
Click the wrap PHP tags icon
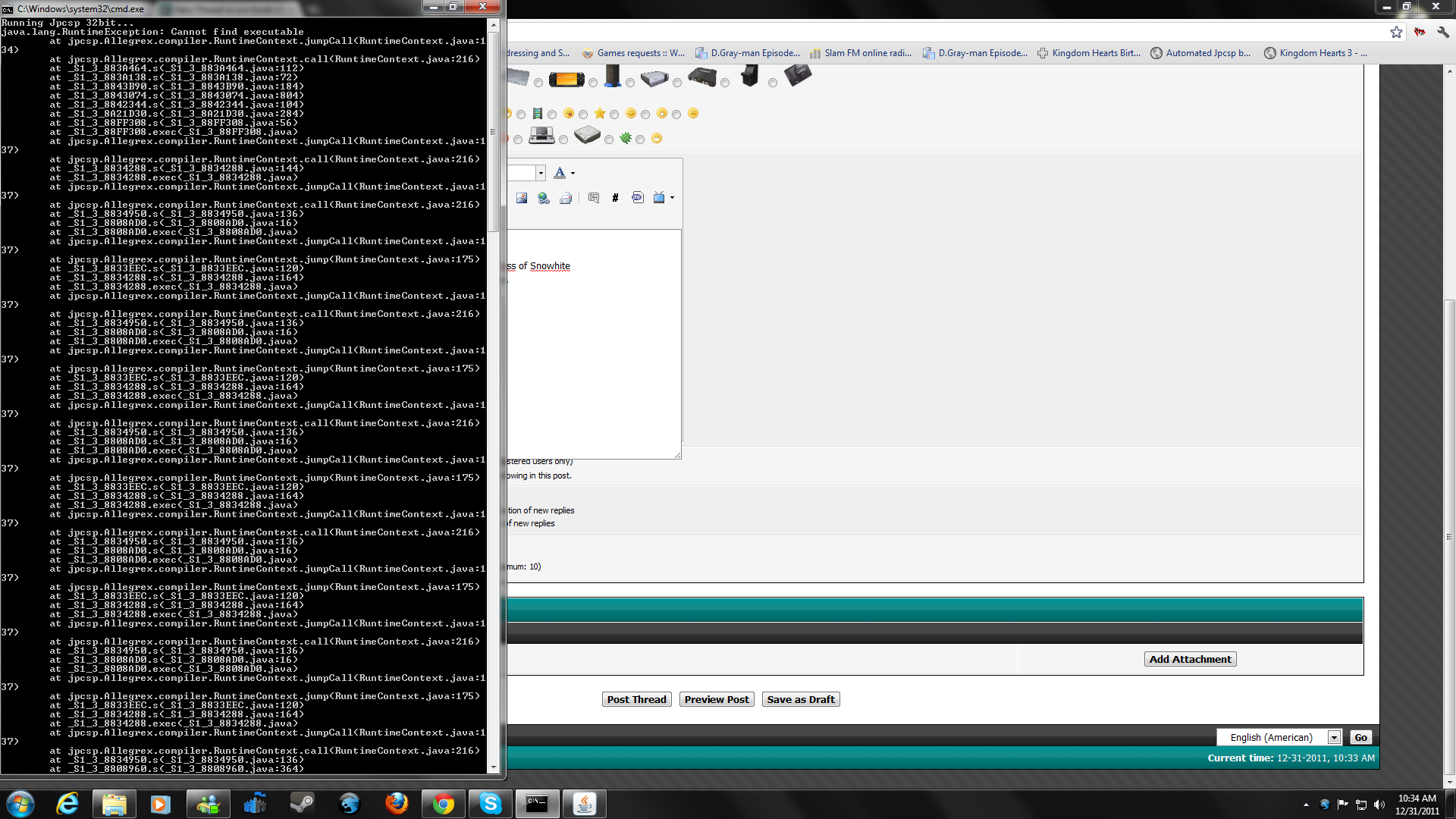click(x=637, y=198)
